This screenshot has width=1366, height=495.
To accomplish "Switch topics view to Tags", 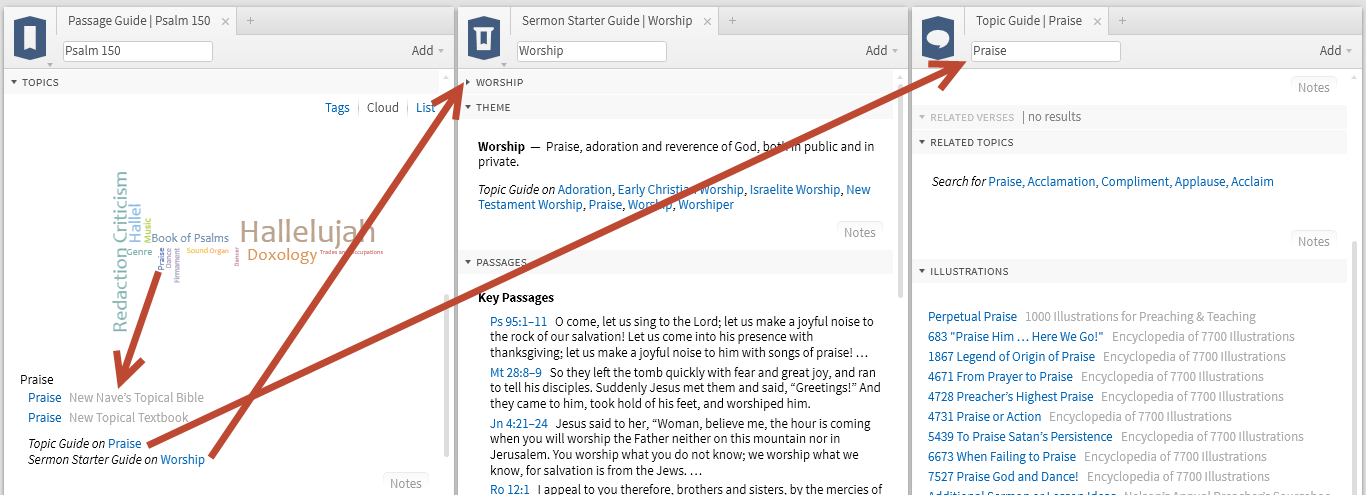I will click(337, 108).
